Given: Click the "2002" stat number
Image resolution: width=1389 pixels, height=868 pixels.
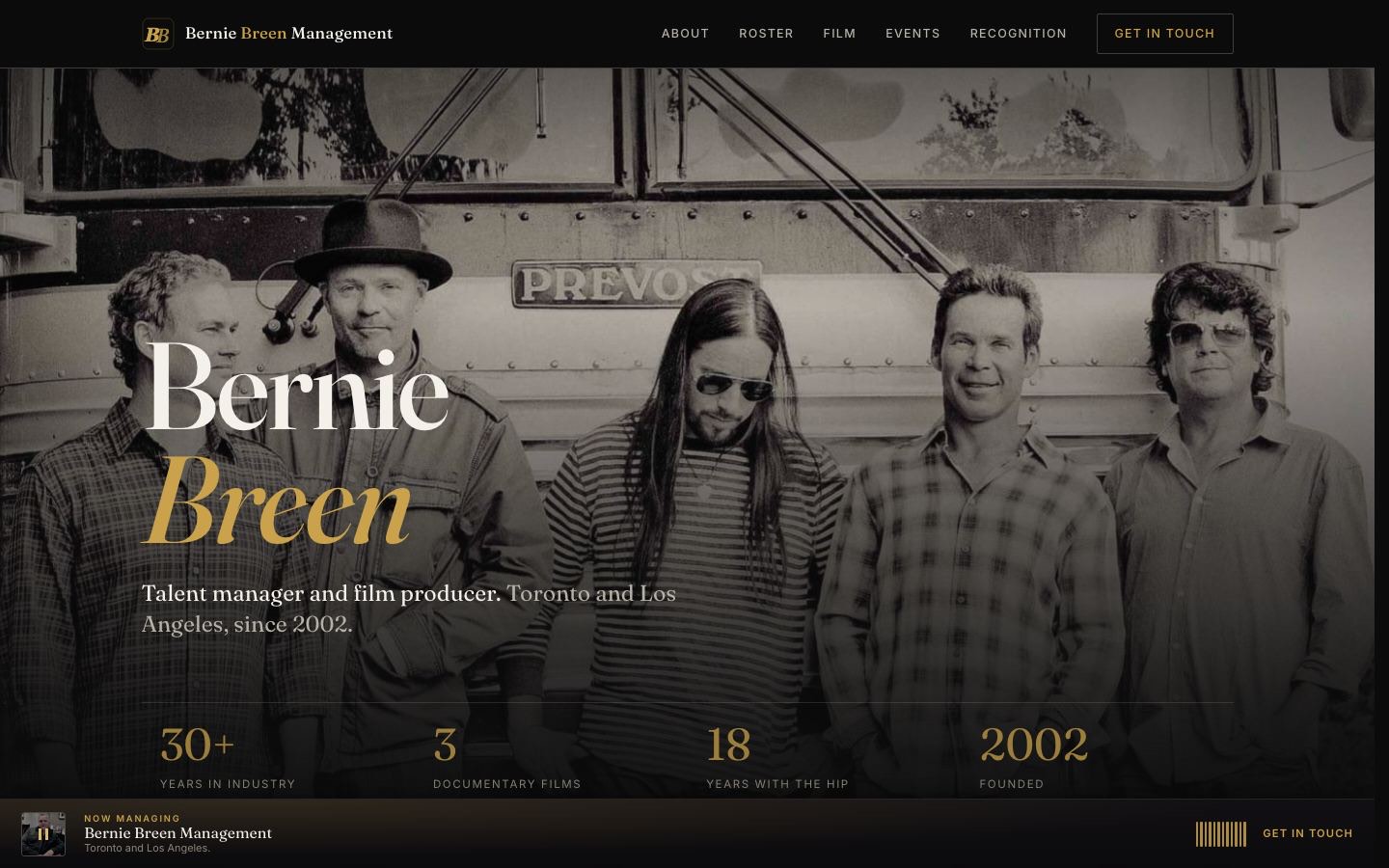Looking at the screenshot, I should coord(1034,745).
